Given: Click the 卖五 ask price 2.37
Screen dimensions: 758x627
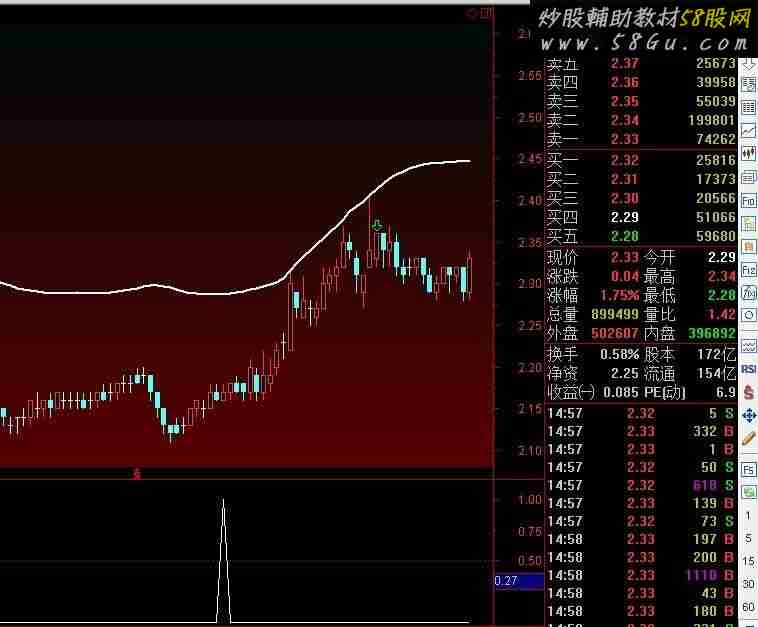Looking at the screenshot, I should coord(625,63).
